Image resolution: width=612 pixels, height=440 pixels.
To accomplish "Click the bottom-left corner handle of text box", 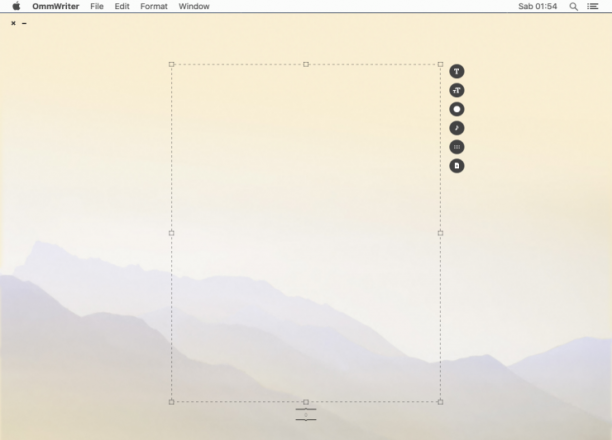I will pyautogui.click(x=171, y=402).
